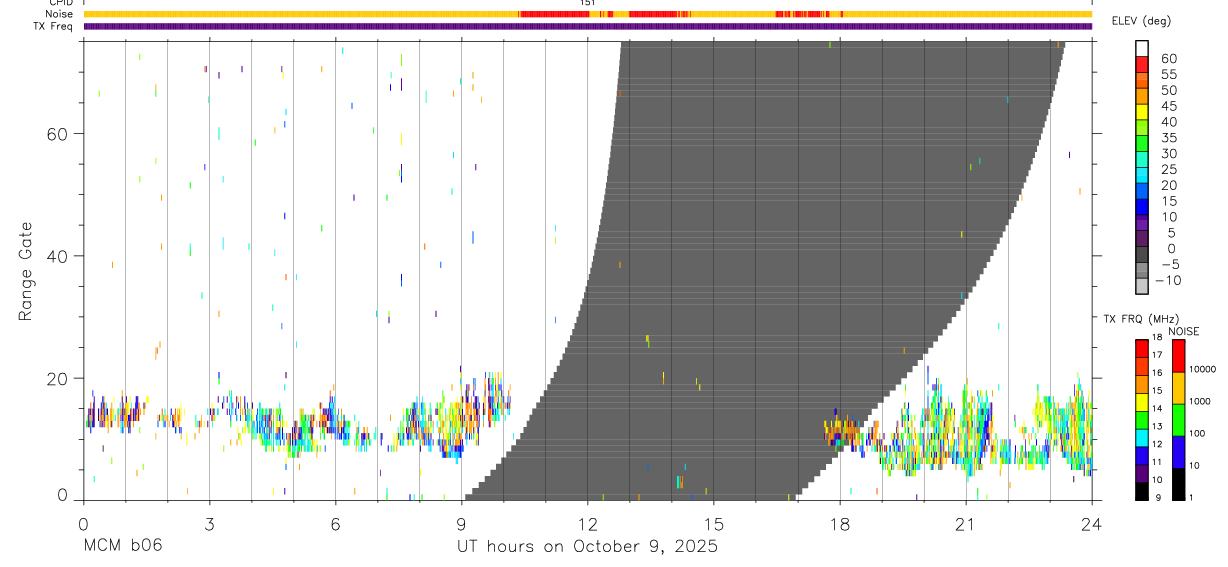The height and width of the screenshot is (567, 1228).
Task: Select the black segment of NOISE colorbar
Action: coord(1178,484)
